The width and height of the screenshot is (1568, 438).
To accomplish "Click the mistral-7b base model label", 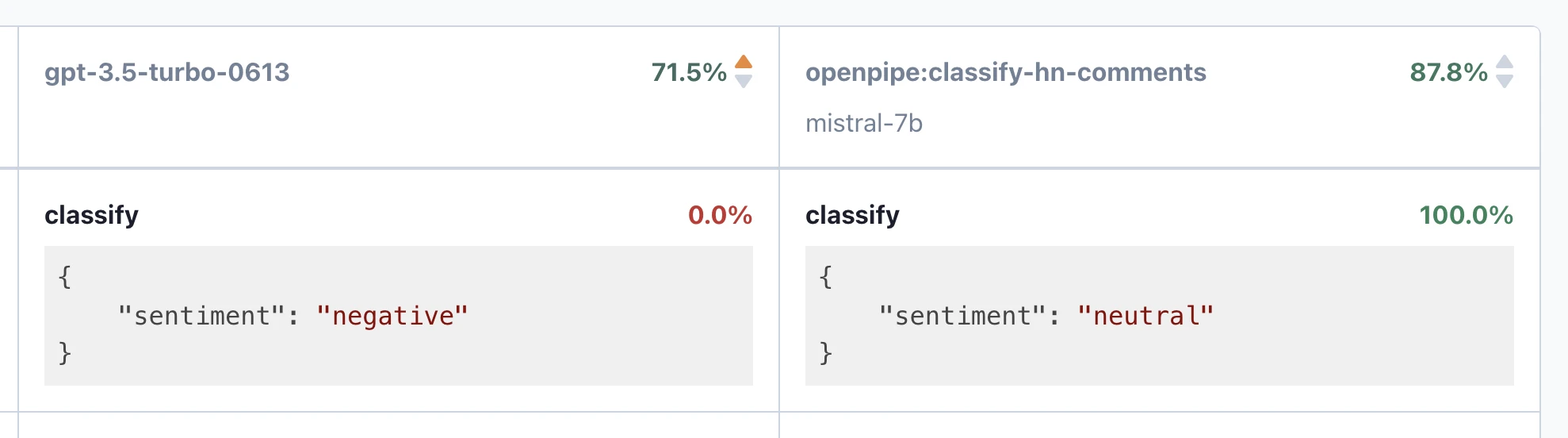I will coord(863,124).
